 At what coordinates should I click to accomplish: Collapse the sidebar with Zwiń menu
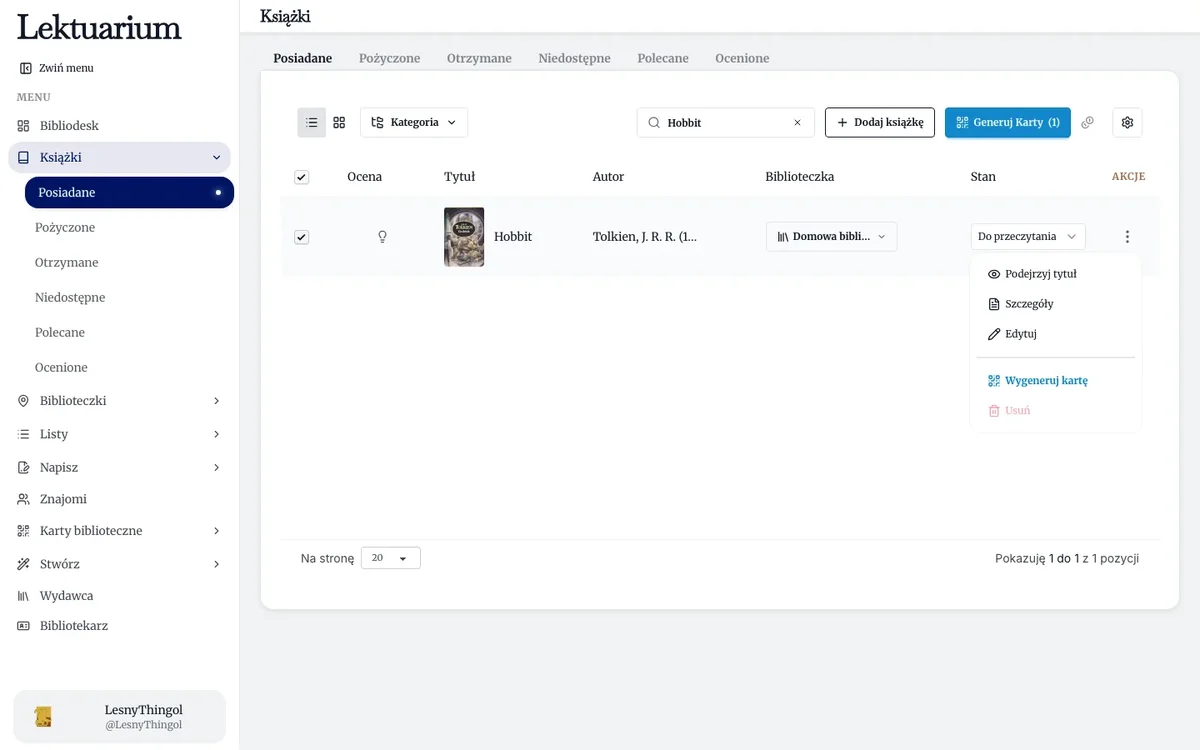pyautogui.click(x=57, y=68)
